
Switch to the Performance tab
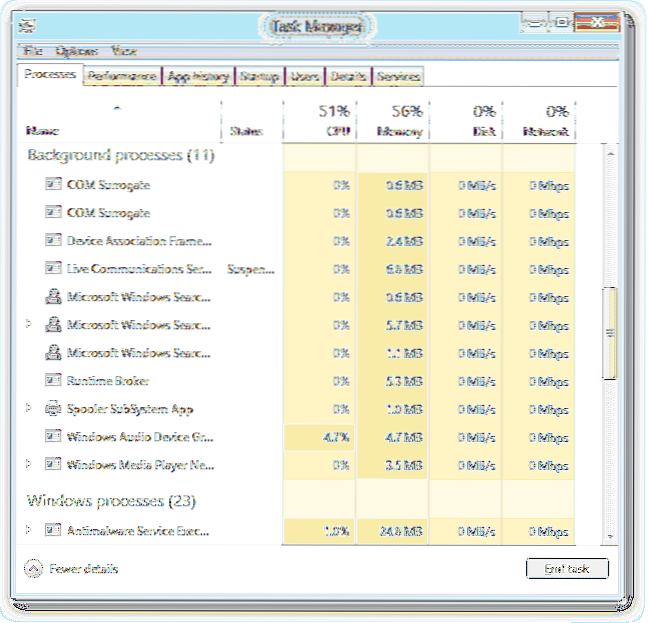pos(121,76)
